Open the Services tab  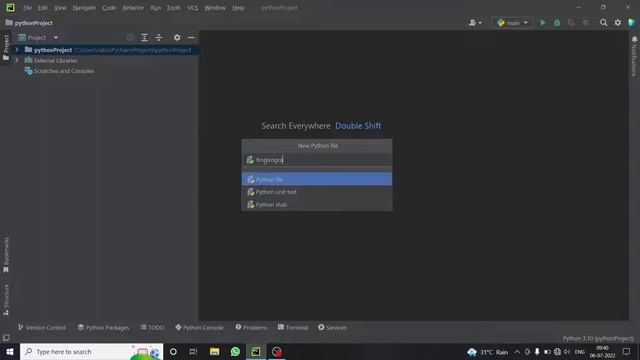(x=332, y=327)
